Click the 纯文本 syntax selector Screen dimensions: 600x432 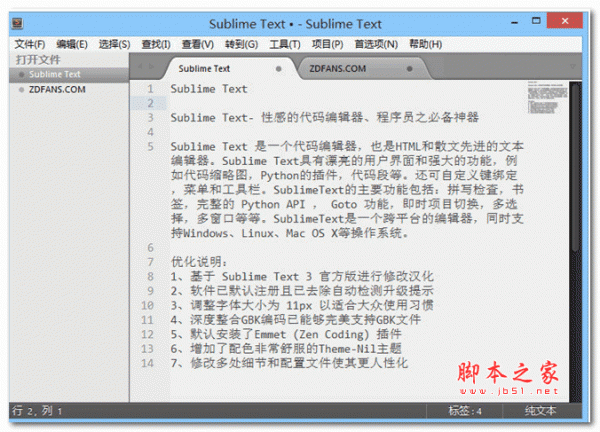pyautogui.click(x=540, y=411)
